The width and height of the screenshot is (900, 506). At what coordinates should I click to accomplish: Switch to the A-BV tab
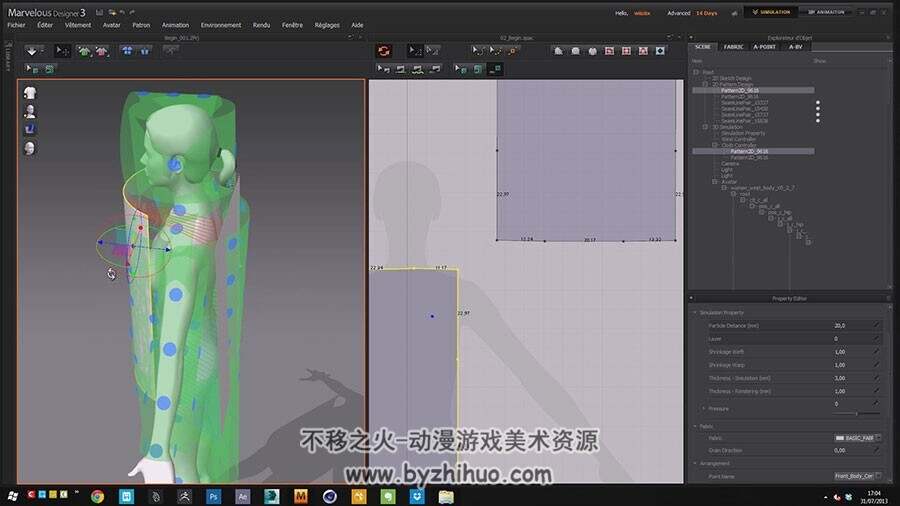[x=796, y=47]
